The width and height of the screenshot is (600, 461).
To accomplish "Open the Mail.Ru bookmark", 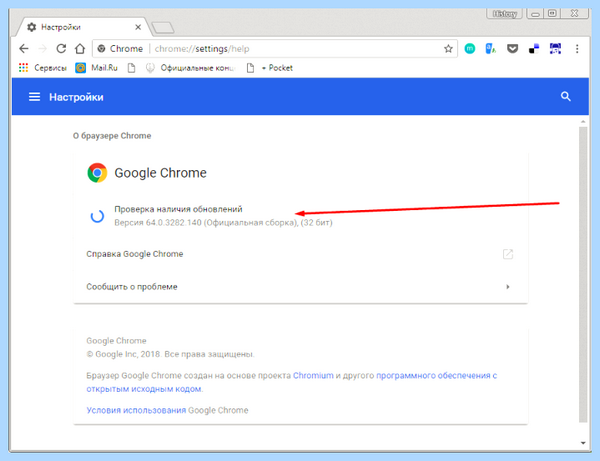I will pos(96,68).
